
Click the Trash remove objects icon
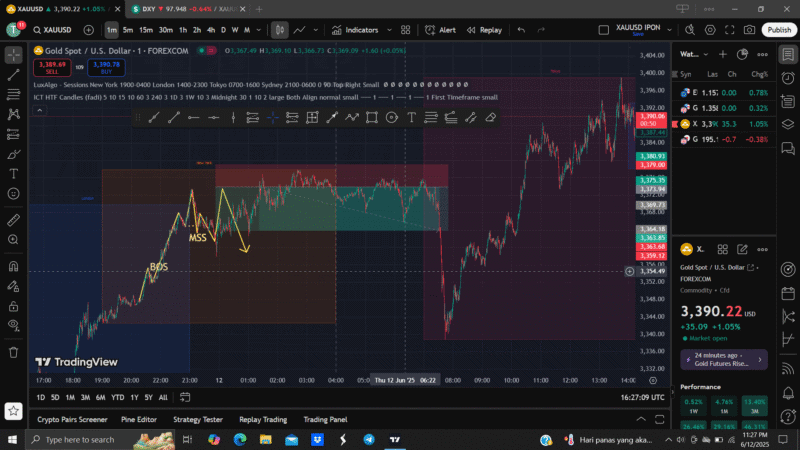pos(14,352)
